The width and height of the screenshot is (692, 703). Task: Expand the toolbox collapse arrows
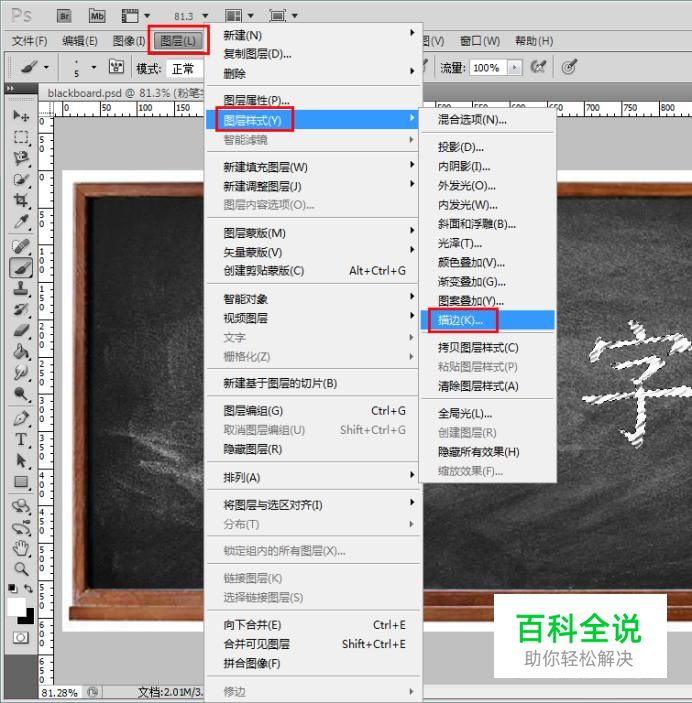point(11,88)
